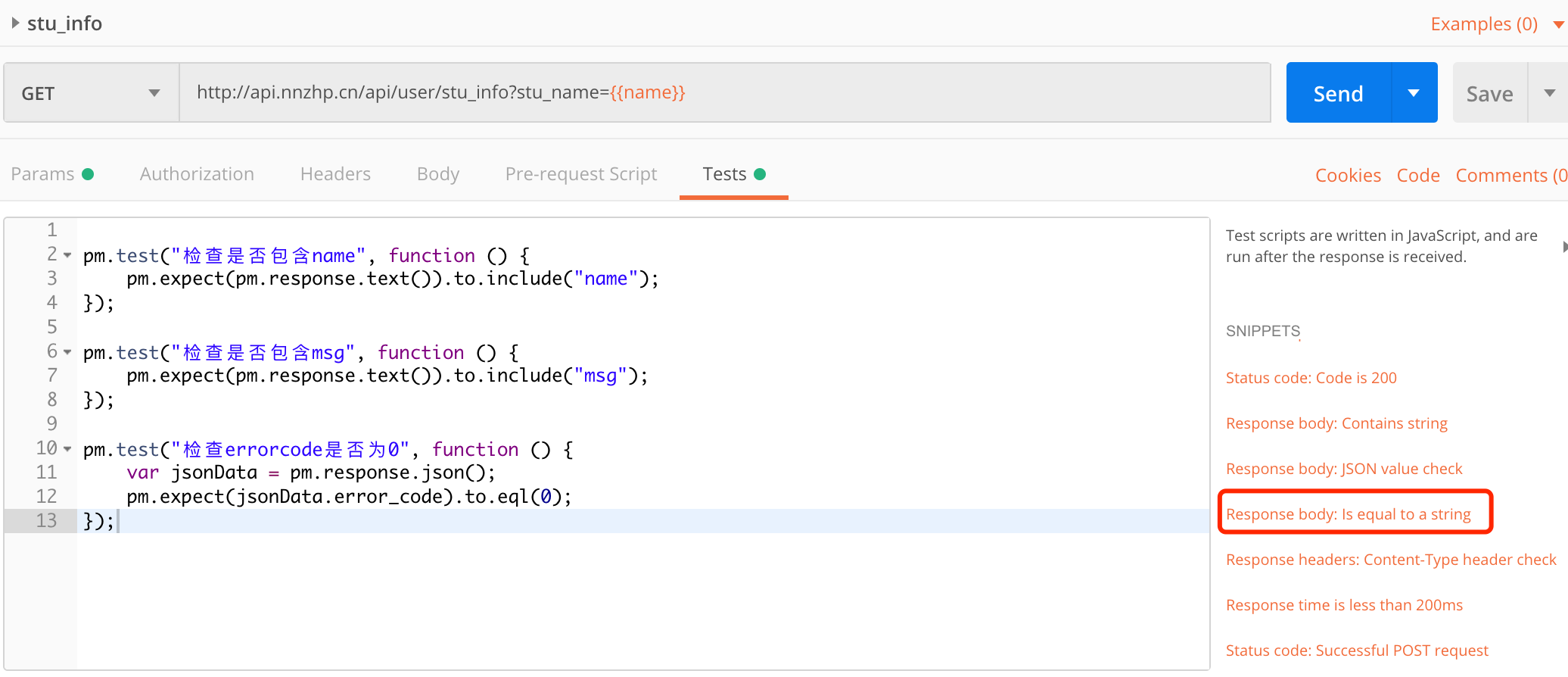Click the Code link
This screenshot has width=1568, height=677.
click(x=1417, y=176)
